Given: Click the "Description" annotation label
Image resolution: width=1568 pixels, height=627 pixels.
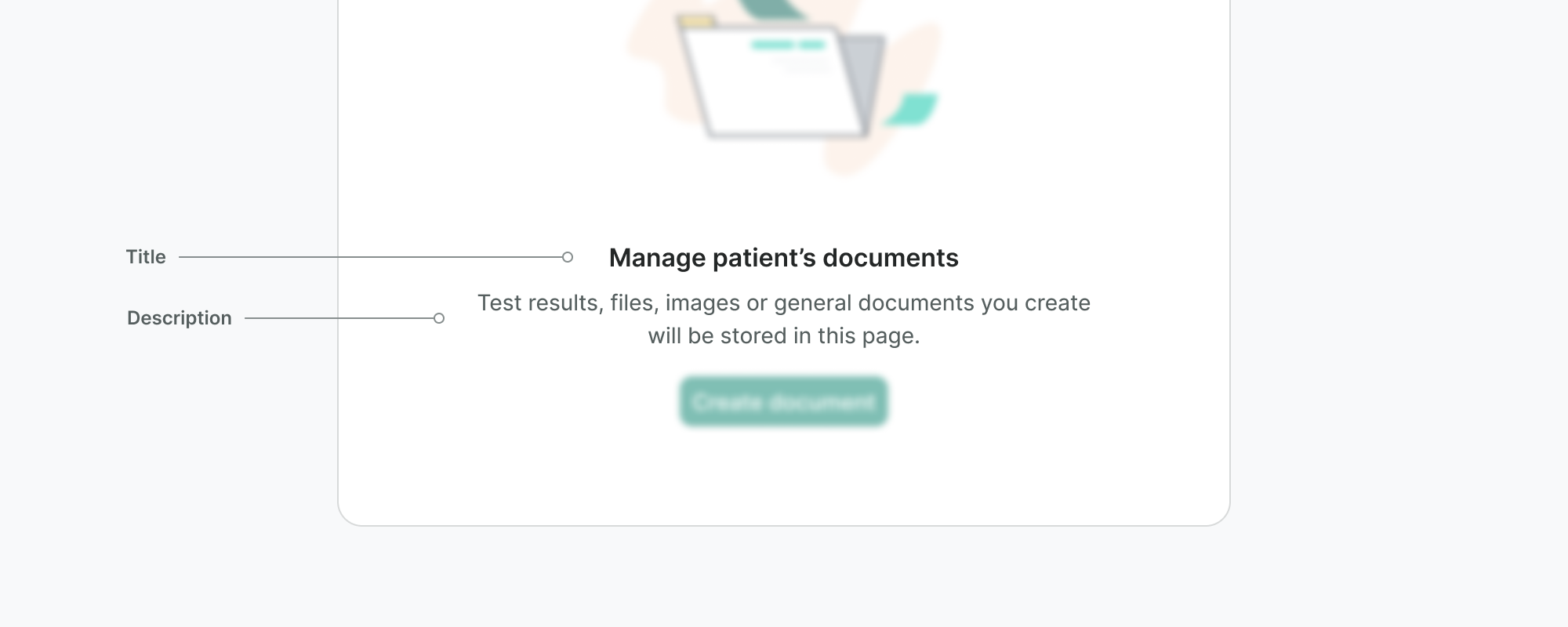Looking at the screenshot, I should click(180, 318).
